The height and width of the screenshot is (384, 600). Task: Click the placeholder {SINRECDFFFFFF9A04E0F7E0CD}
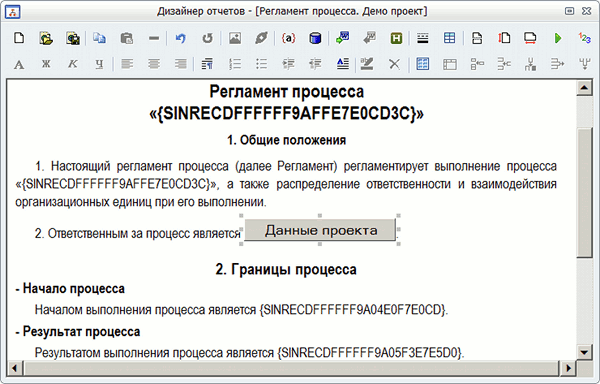tap(353, 310)
